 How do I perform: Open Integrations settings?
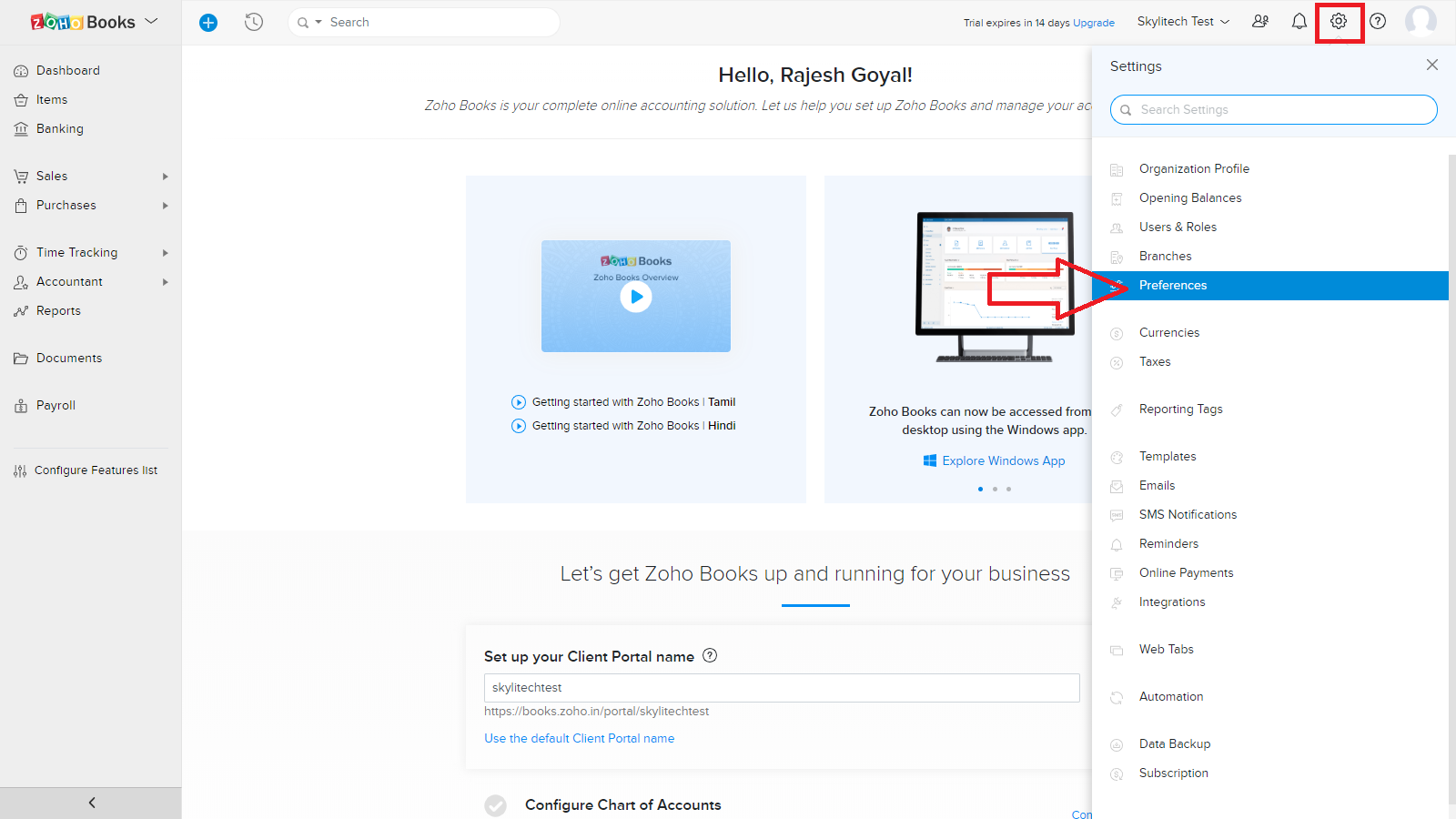[1171, 602]
